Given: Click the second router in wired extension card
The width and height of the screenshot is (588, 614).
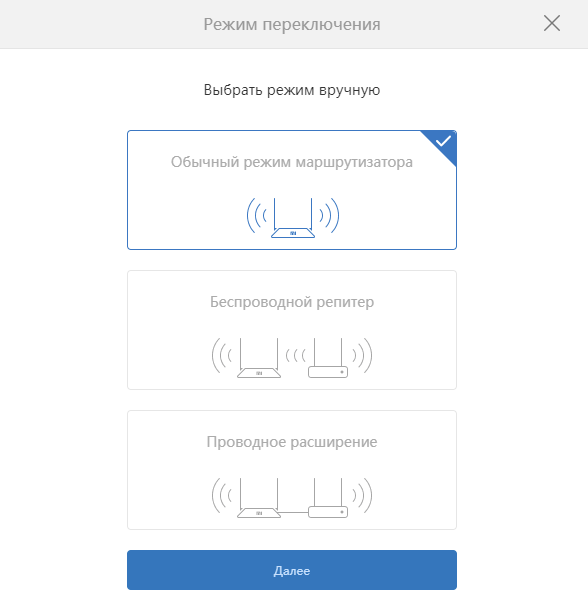Looking at the screenshot, I should pyautogui.click(x=328, y=498).
